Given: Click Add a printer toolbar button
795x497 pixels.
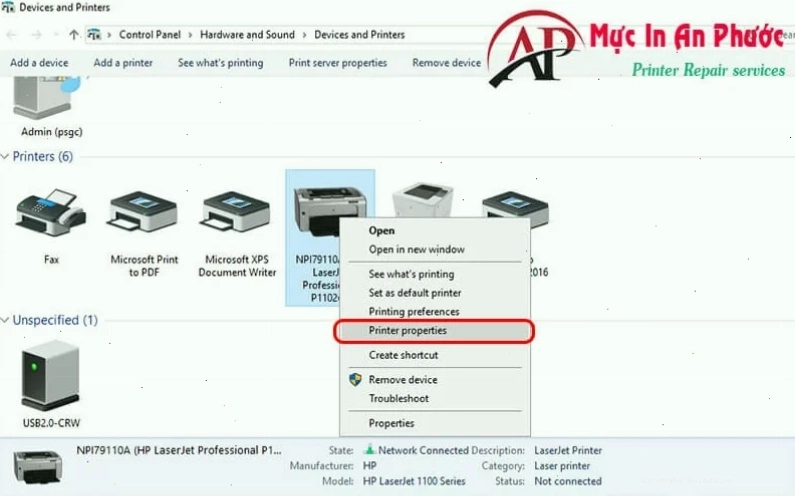Looking at the screenshot, I should 123,63.
